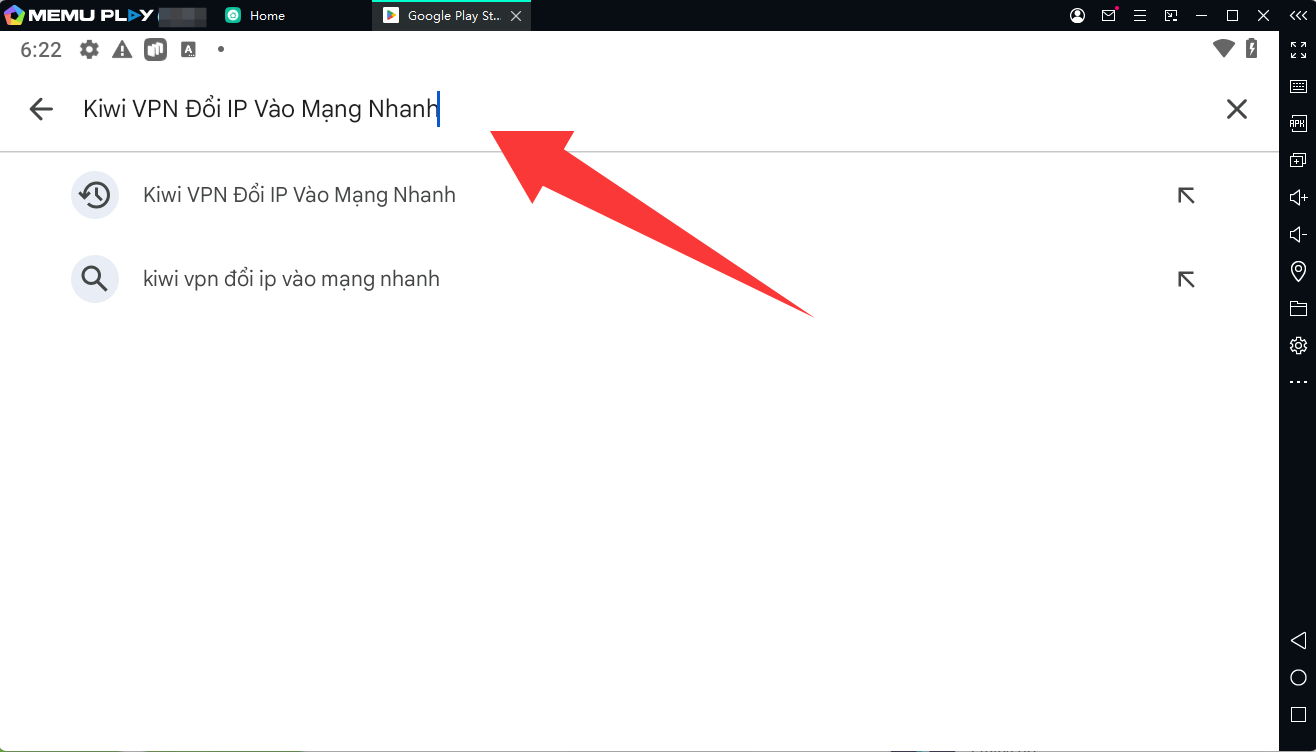Viewport: 1316px width, 752px height.
Task: Open the keyboard mapping tool in the sidebar
Action: pyautogui.click(x=1298, y=87)
